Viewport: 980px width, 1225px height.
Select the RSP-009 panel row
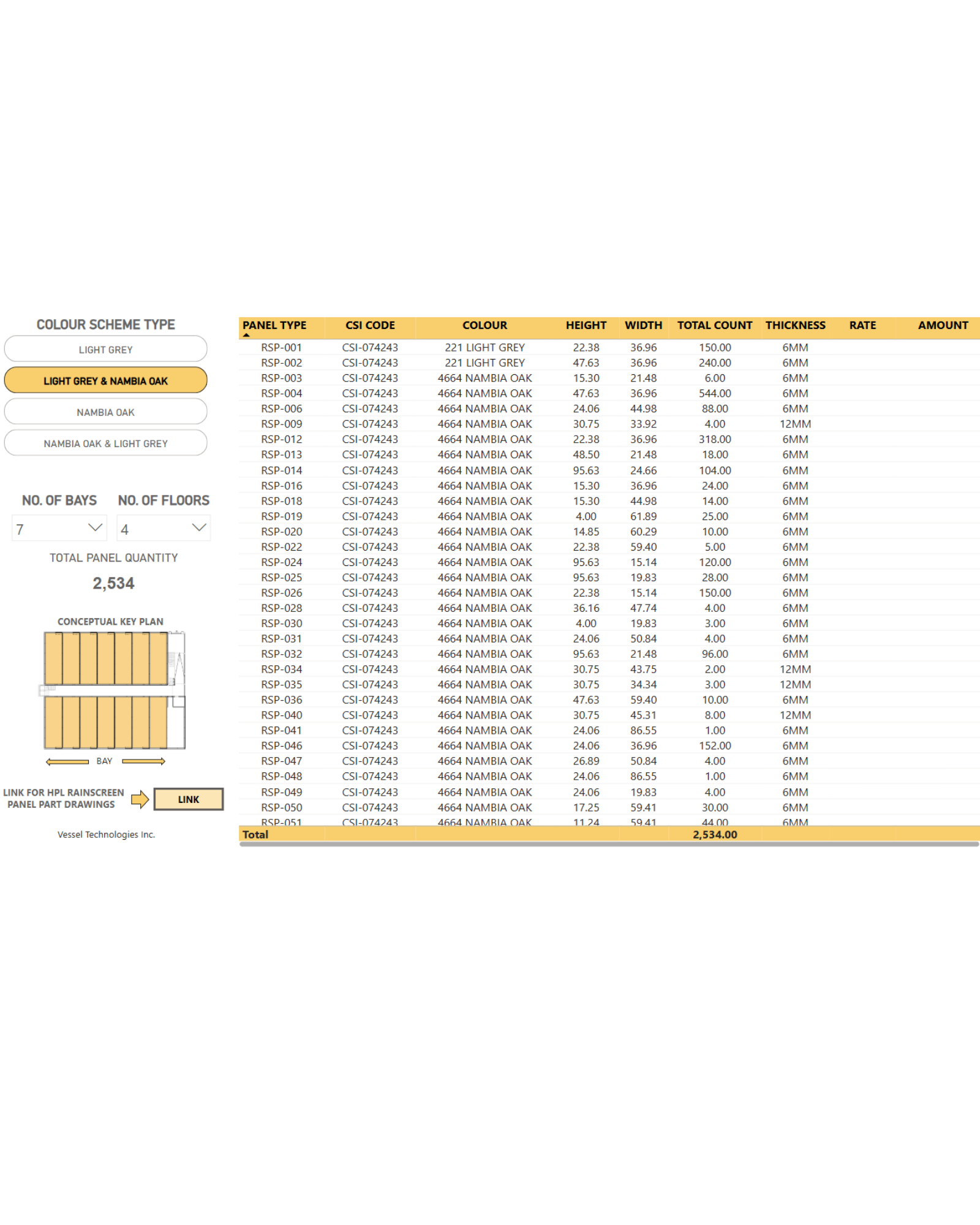[281, 424]
